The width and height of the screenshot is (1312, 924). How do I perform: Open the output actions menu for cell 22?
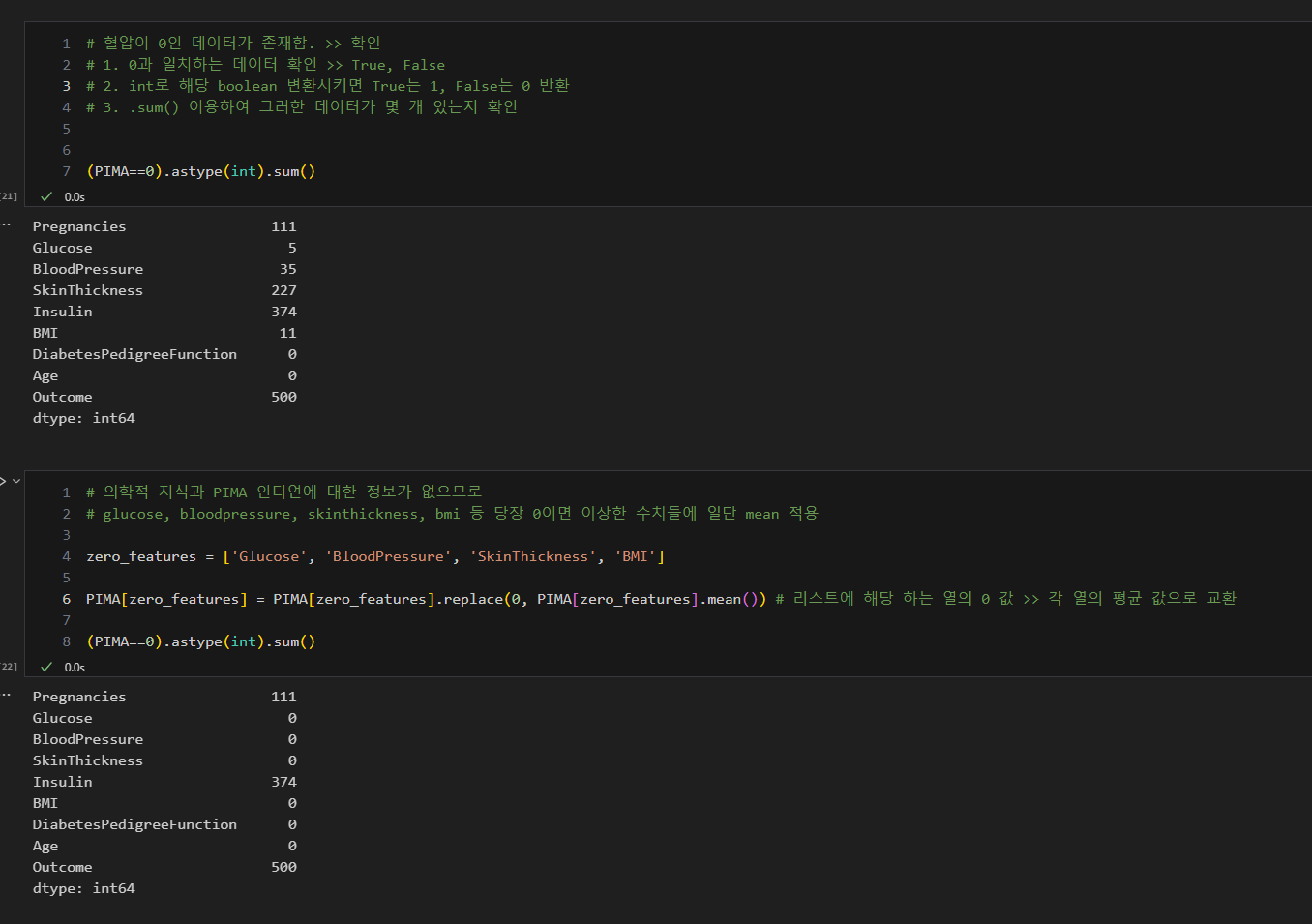(6, 695)
